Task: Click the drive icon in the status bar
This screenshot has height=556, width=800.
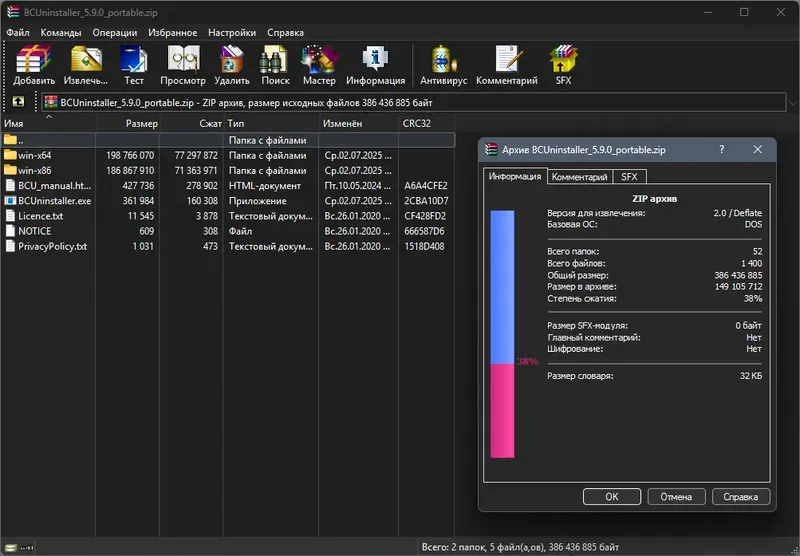Action: [11, 548]
